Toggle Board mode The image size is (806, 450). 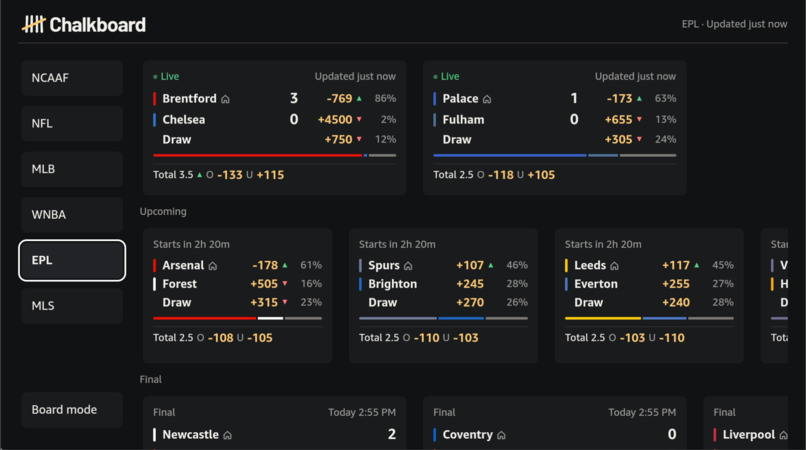pos(72,410)
